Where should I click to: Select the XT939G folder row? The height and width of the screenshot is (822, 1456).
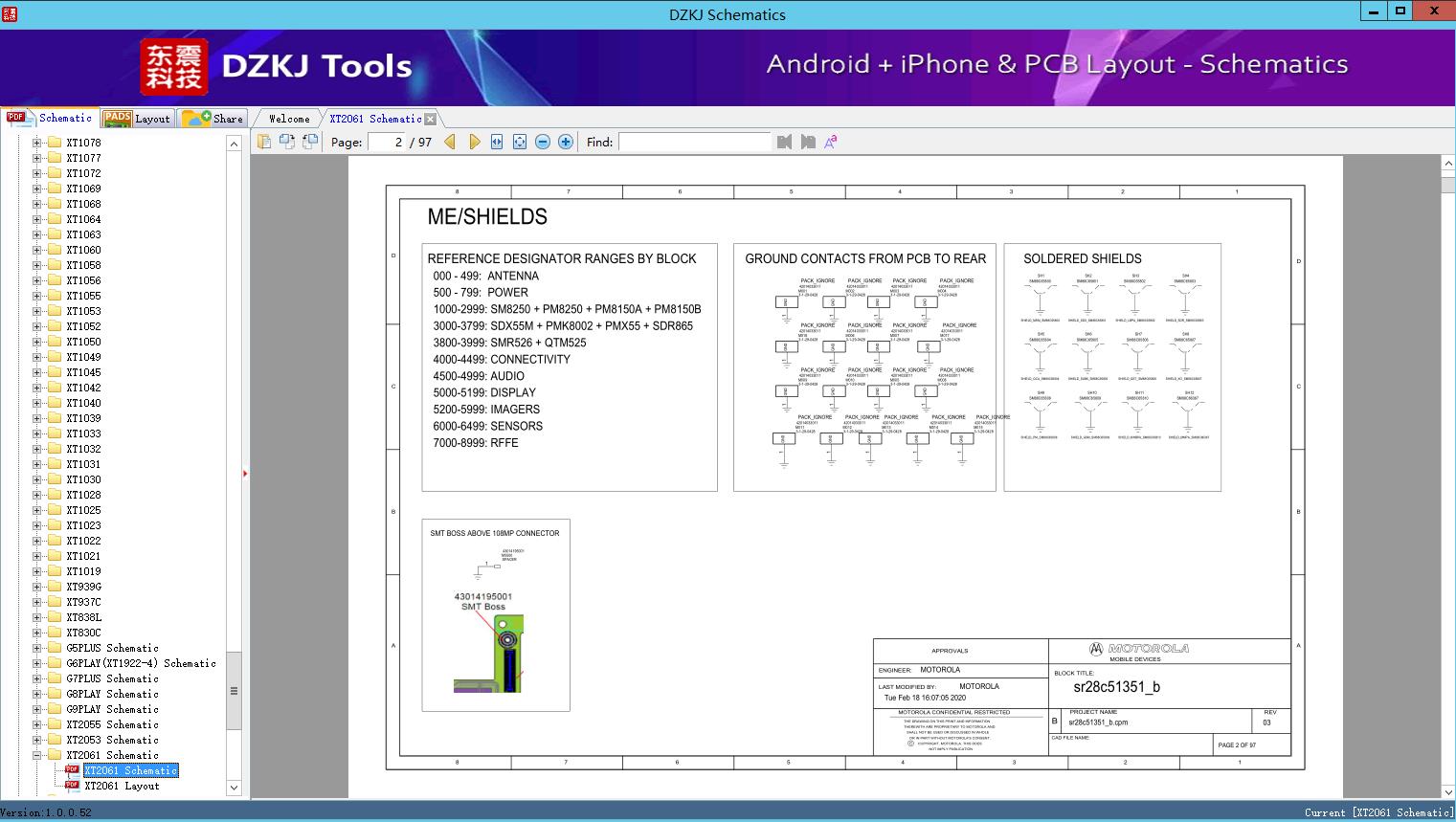pyautogui.click(x=83, y=587)
